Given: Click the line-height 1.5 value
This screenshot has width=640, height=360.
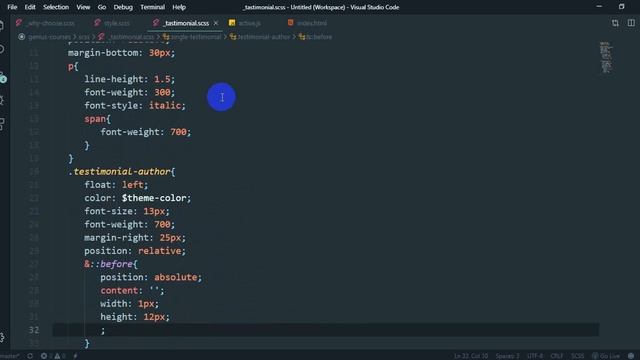Looking at the screenshot, I should pos(162,79).
